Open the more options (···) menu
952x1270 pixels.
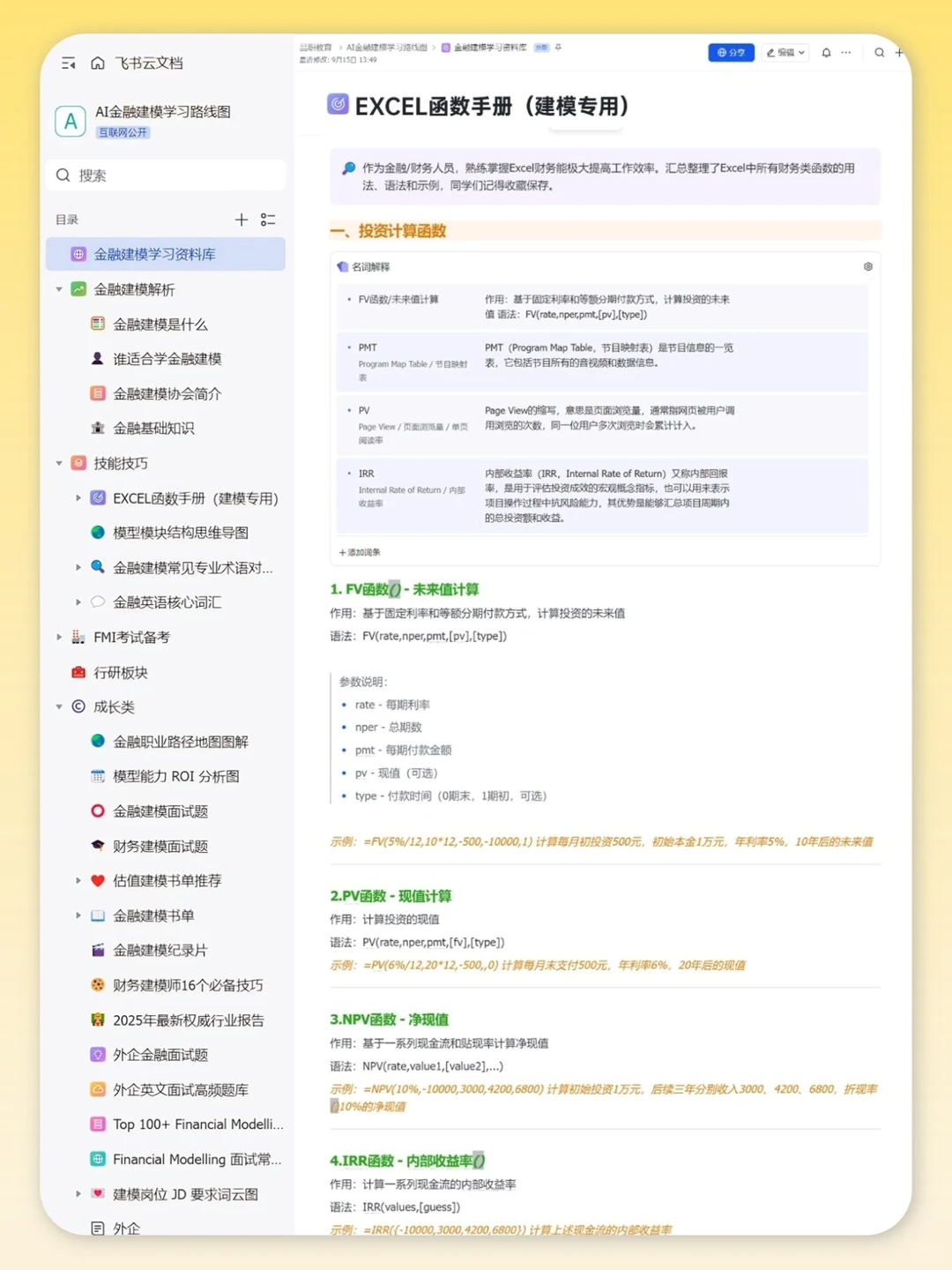tap(845, 53)
